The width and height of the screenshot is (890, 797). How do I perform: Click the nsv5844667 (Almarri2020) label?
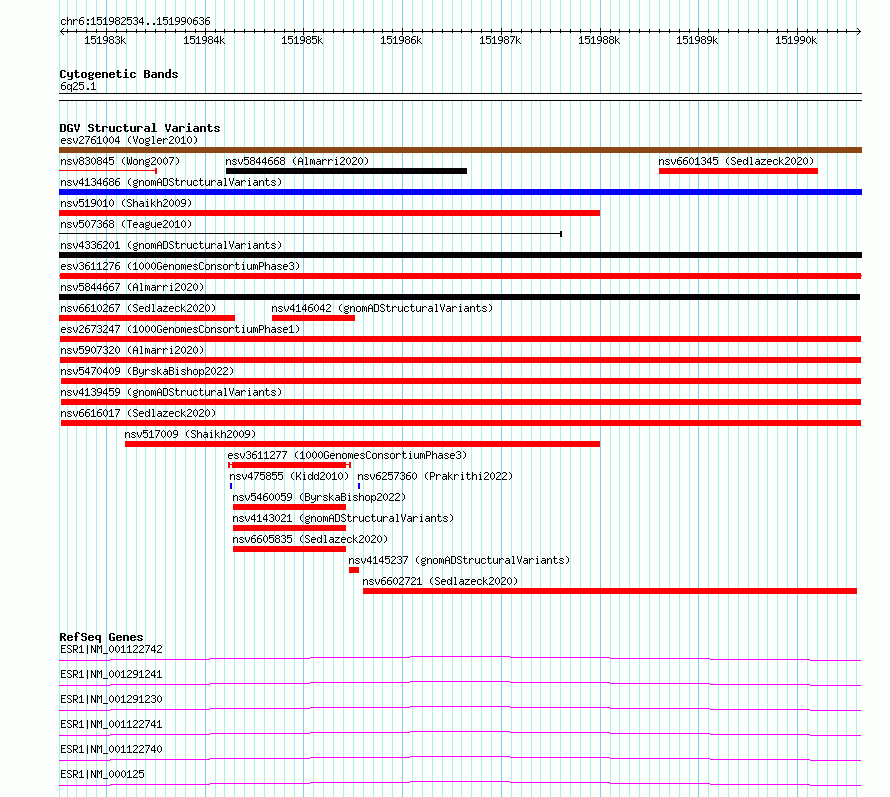(132, 287)
